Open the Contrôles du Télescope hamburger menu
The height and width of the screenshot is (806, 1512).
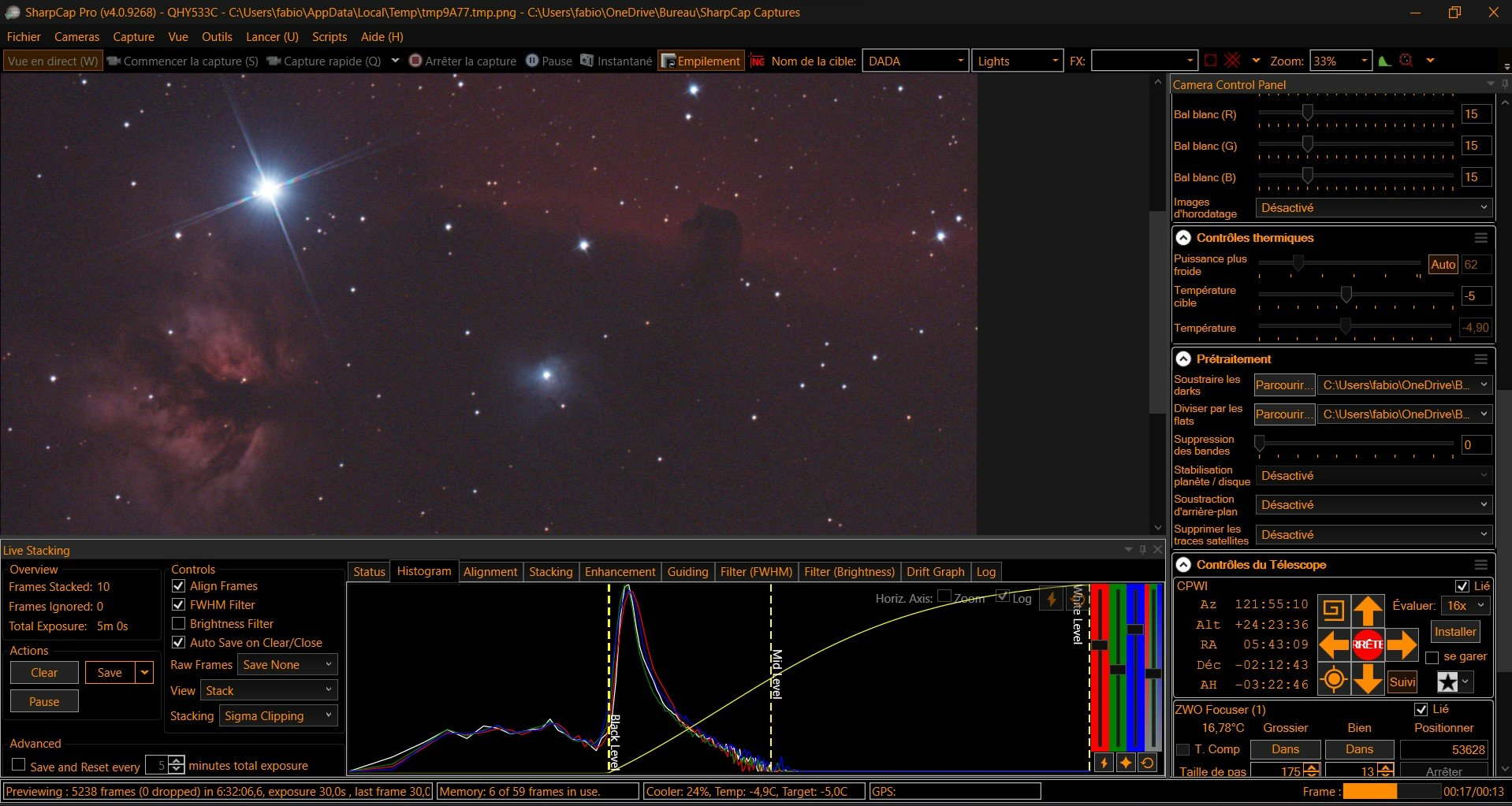tap(1481, 564)
